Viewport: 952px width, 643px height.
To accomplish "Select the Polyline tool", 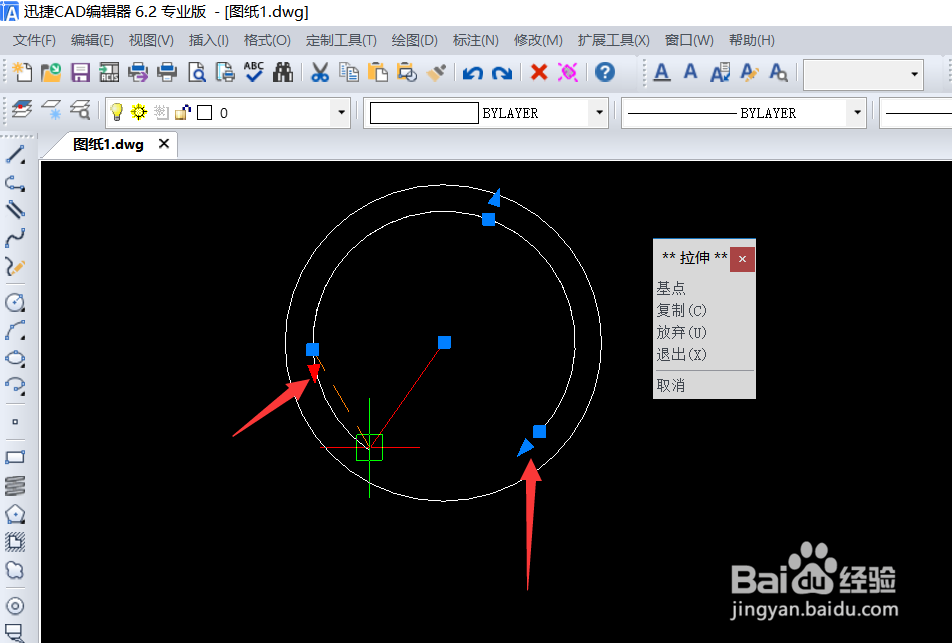I will tap(15, 183).
